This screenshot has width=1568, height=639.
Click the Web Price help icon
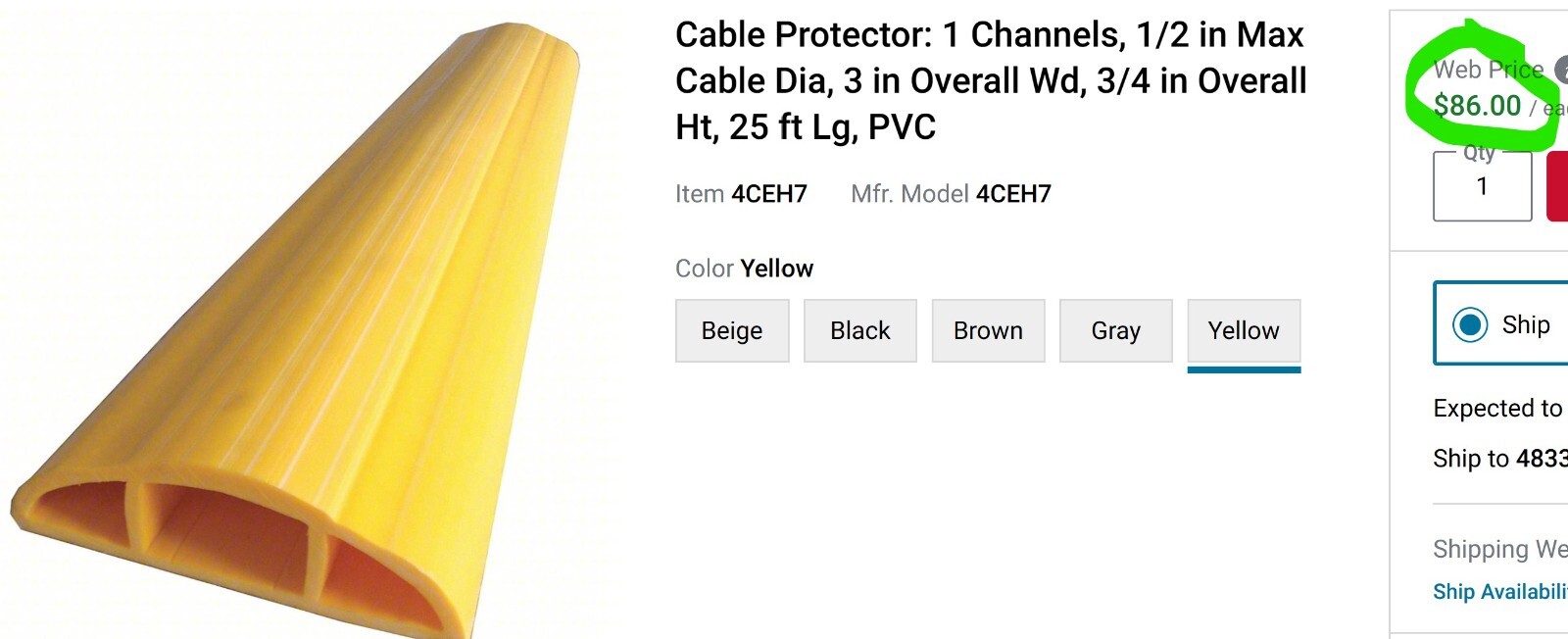click(1562, 70)
